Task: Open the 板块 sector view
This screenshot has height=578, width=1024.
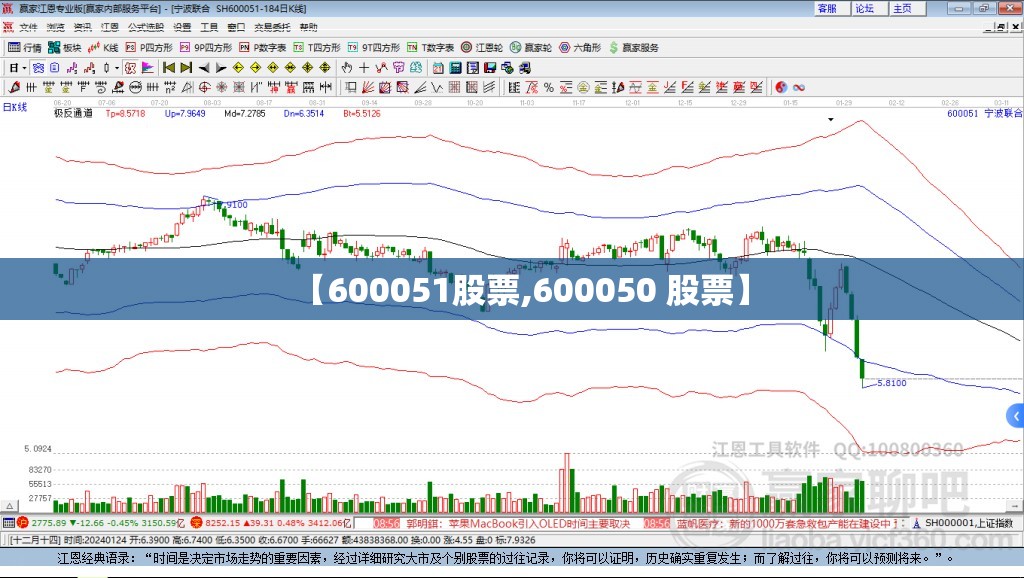Action: click(65, 47)
